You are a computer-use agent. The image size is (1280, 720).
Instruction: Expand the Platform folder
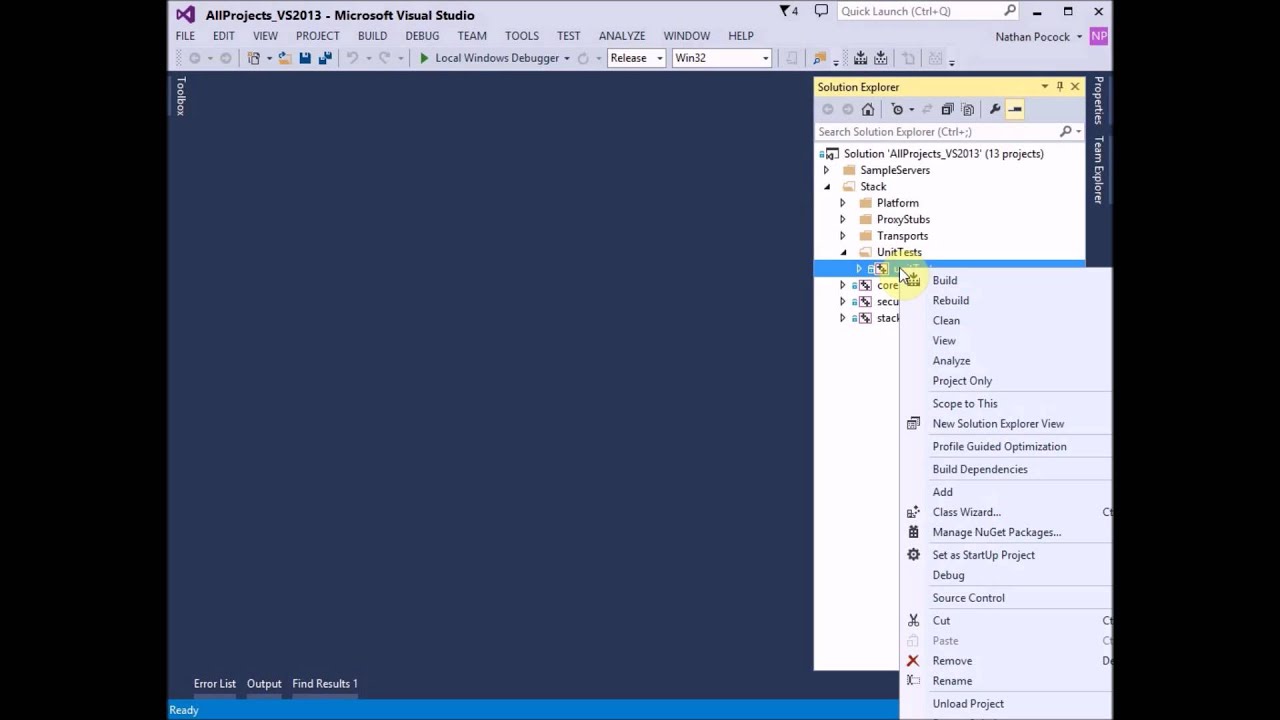(842, 203)
